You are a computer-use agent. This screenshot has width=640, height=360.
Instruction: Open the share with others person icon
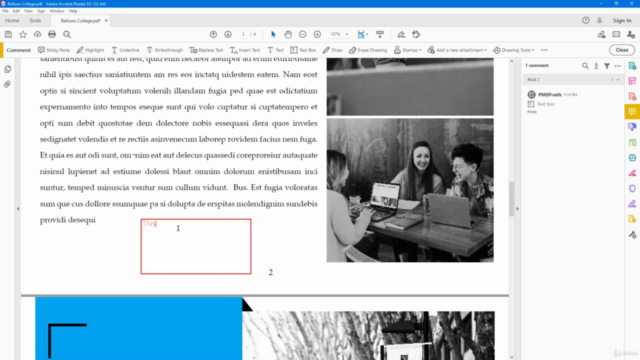[631, 35]
